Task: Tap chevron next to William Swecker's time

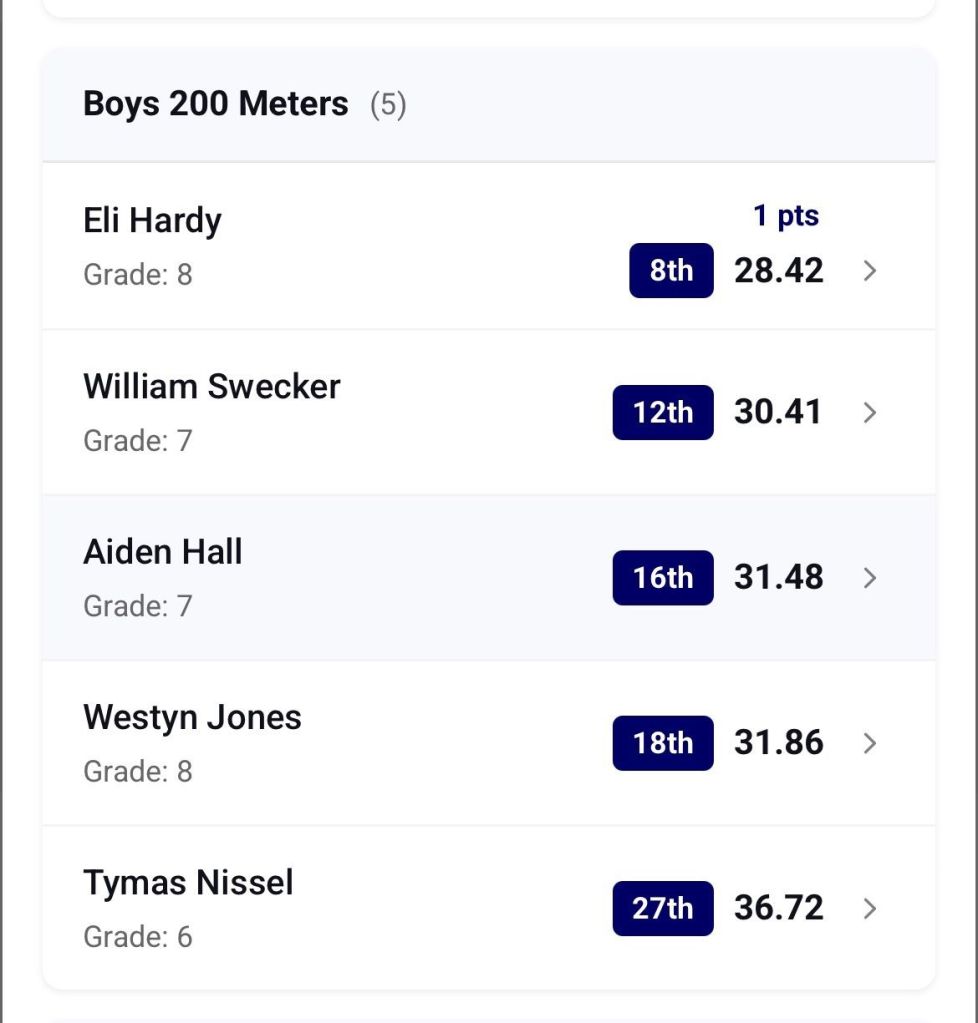Action: pyautogui.click(x=869, y=412)
